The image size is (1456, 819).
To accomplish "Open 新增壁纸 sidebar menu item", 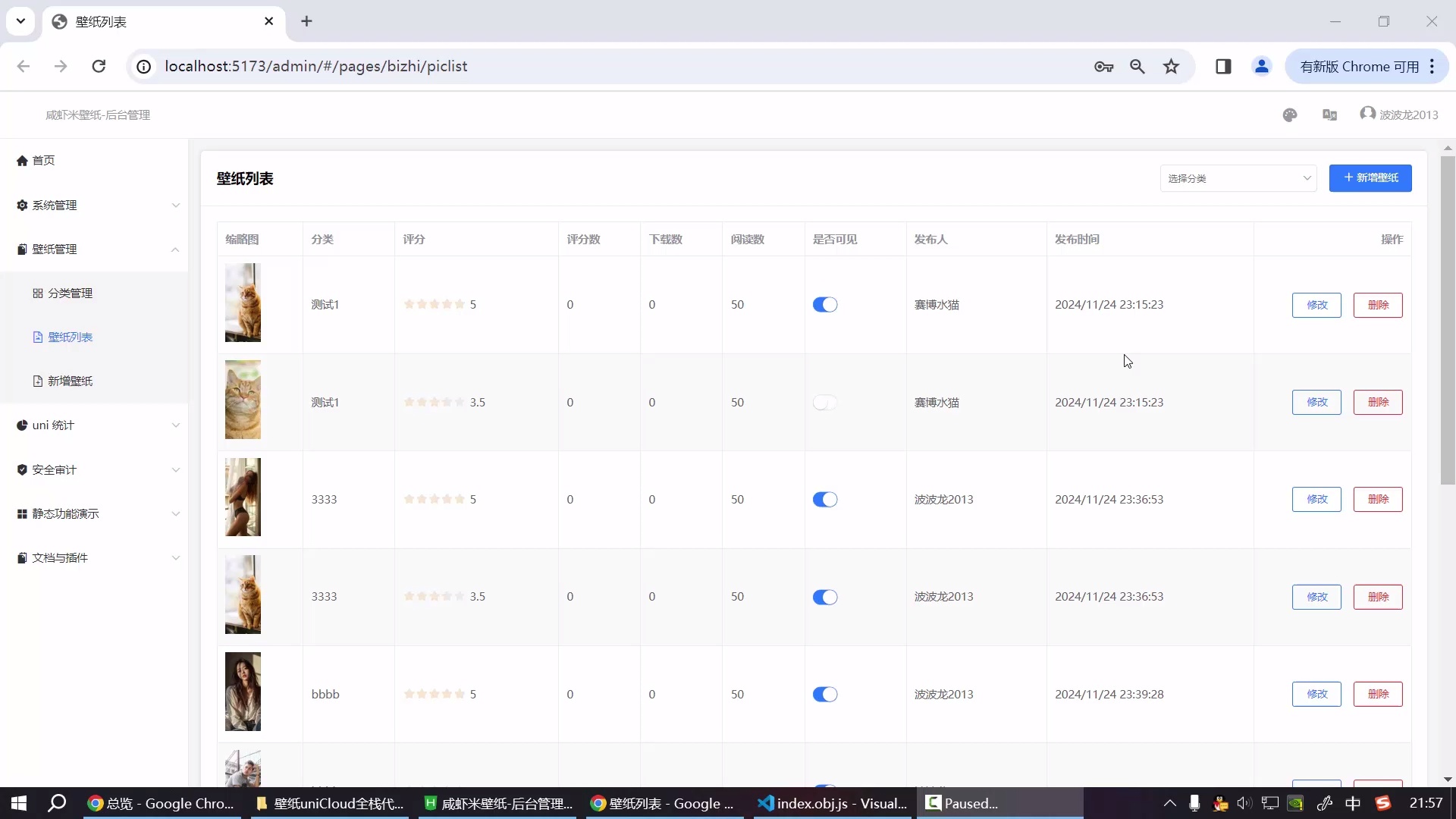I will 70,381.
